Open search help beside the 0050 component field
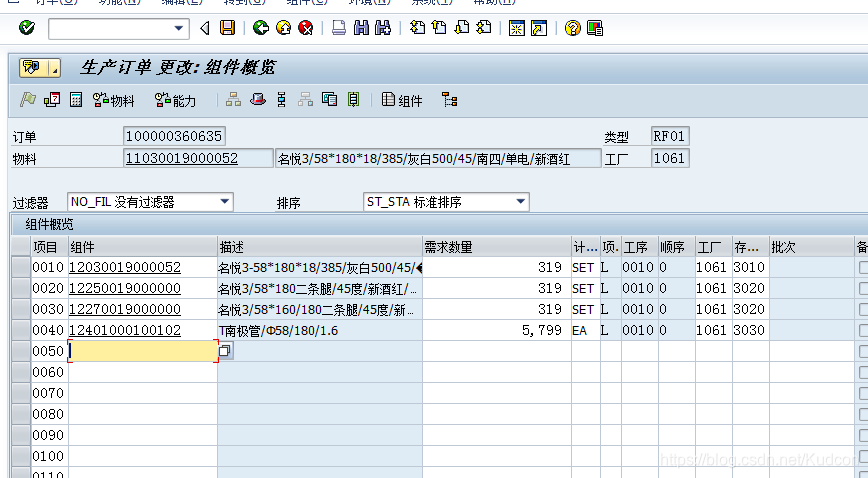The height and width of the screenshot is (478, 868). coord(225,351)
